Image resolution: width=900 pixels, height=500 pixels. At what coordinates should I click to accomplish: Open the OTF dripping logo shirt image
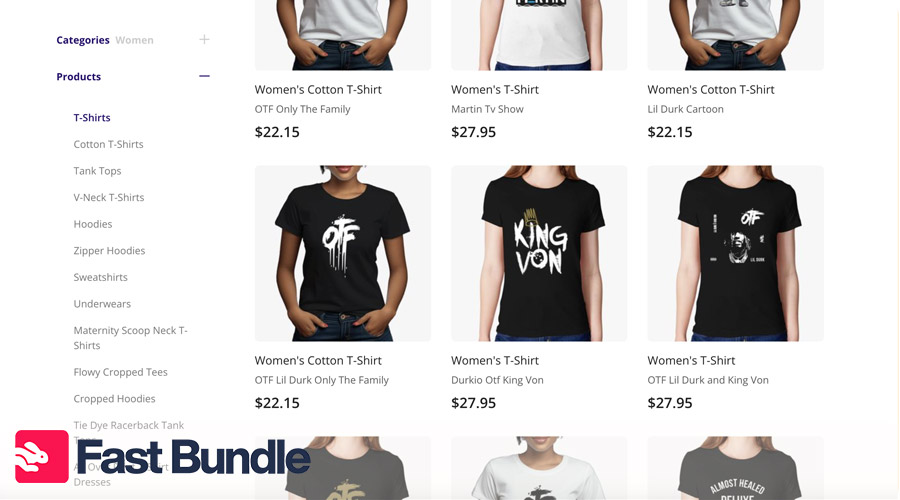point(343,254)
